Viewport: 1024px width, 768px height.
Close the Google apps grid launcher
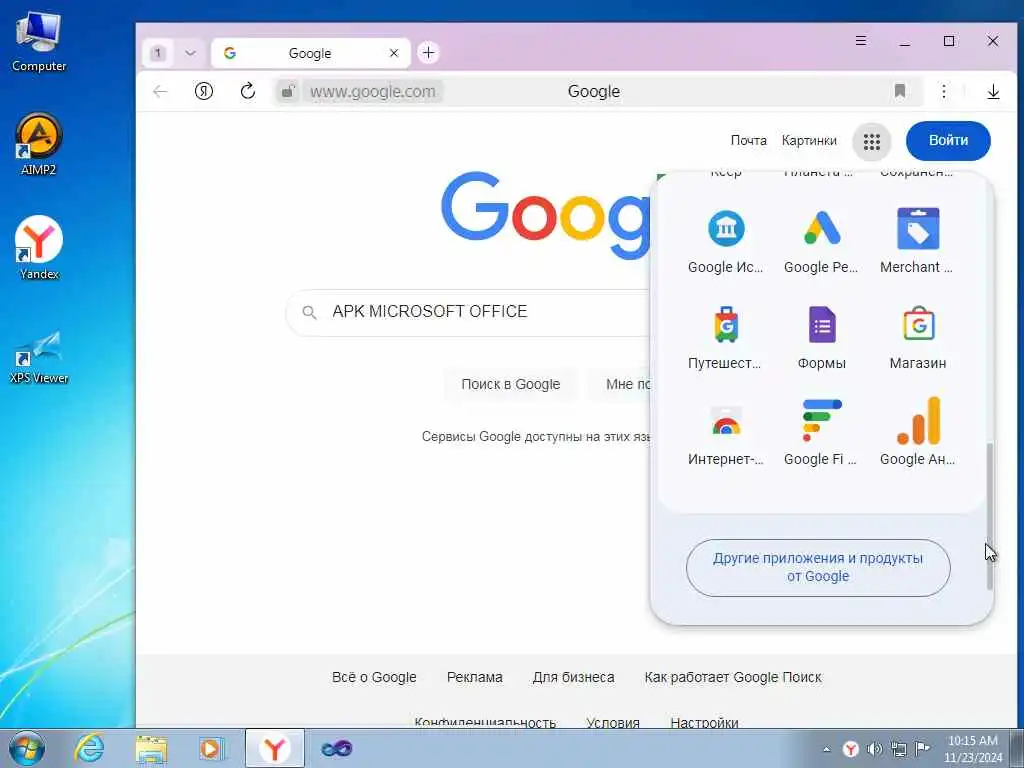871,141
